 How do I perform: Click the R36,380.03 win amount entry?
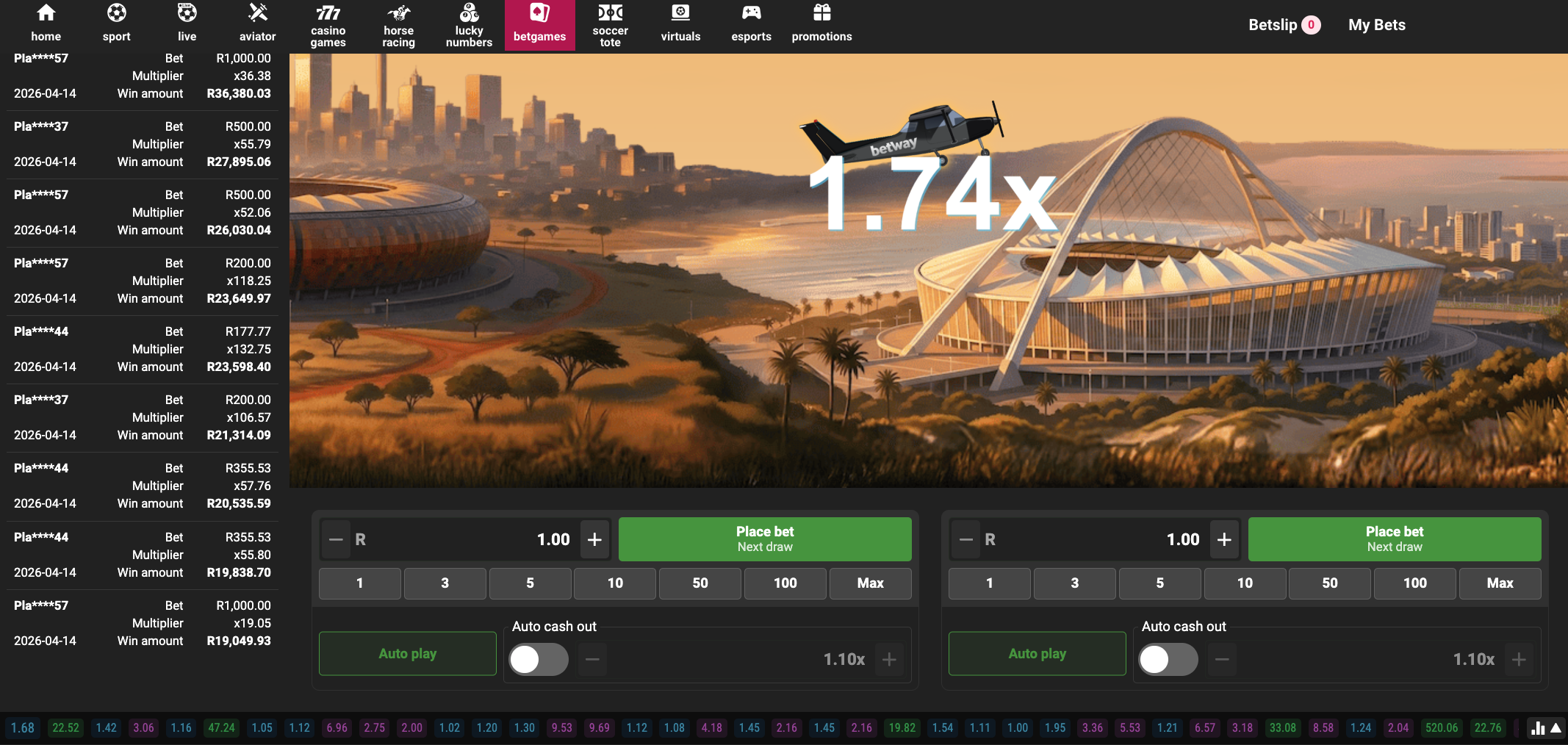239,93
